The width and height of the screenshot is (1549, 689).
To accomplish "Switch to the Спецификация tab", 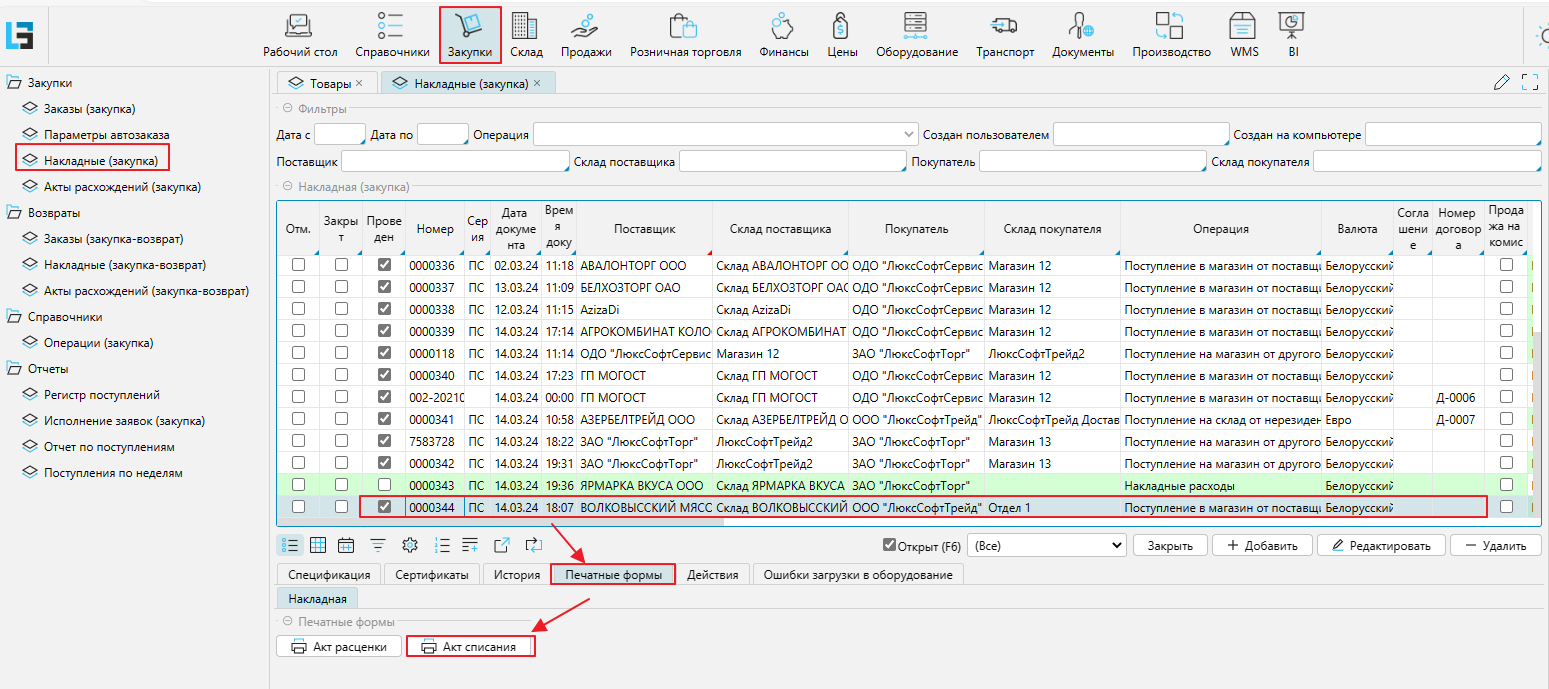I will pyautogui.click(x=329, y=575).
